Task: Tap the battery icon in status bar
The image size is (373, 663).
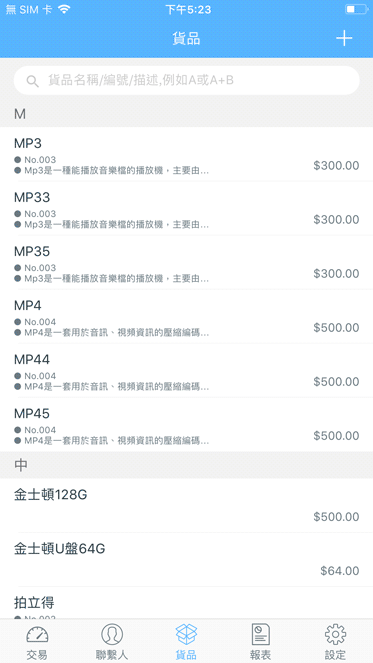Action: pyautogui.click(x=356, y=9)
